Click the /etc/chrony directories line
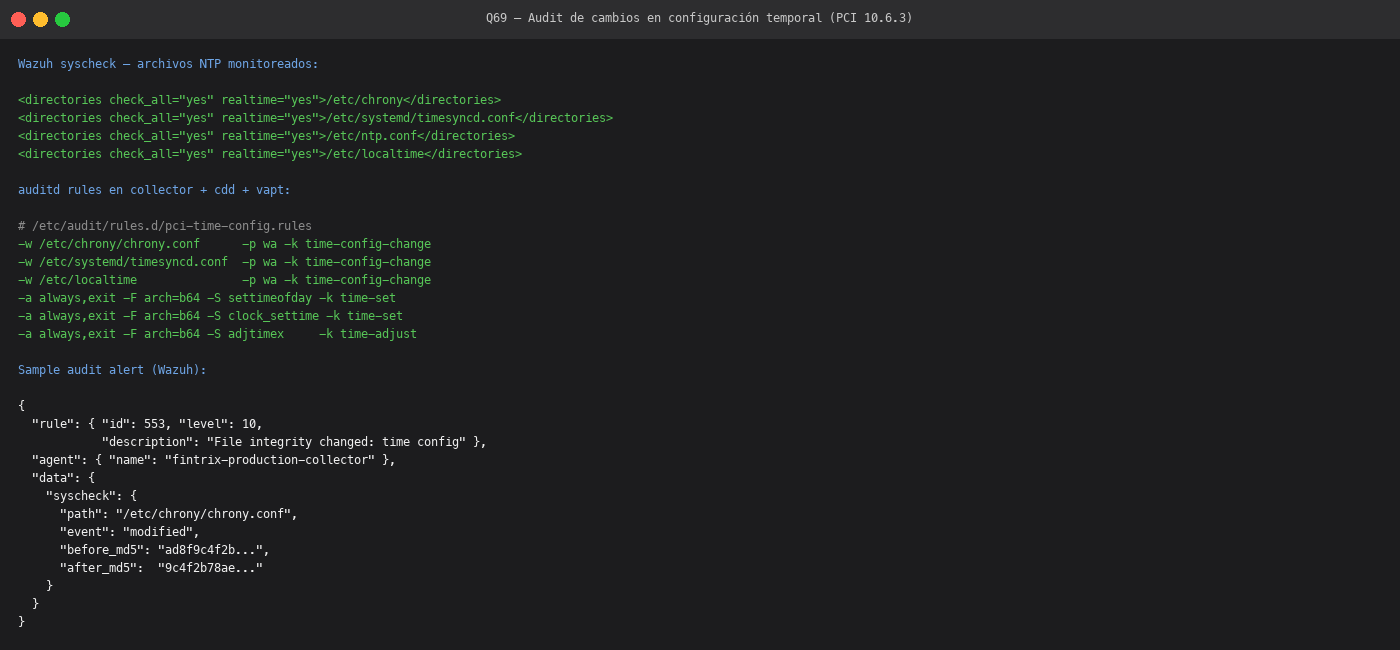The height and width of the screenshot is (650, 1400). (259, 100)
